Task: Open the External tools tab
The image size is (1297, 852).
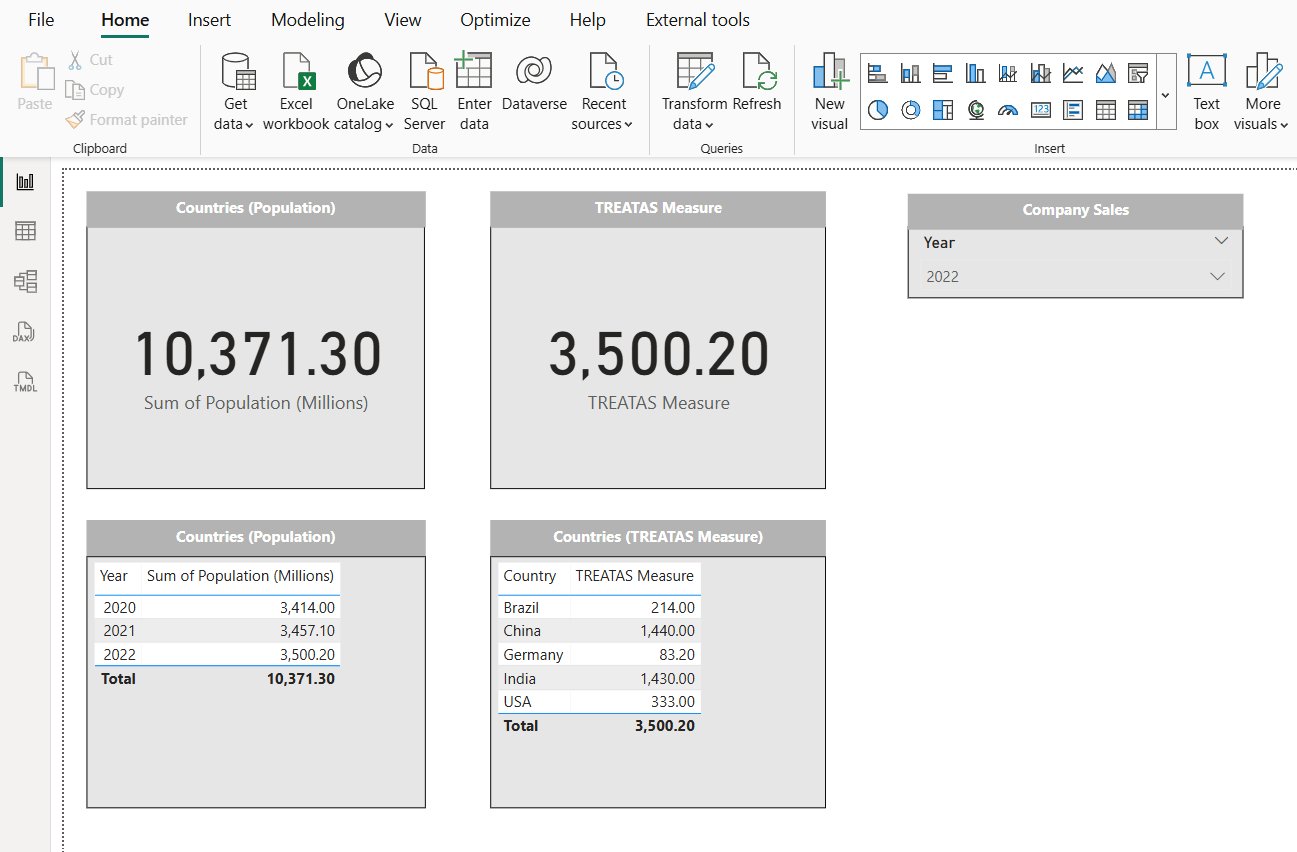Action: [697, 19]
